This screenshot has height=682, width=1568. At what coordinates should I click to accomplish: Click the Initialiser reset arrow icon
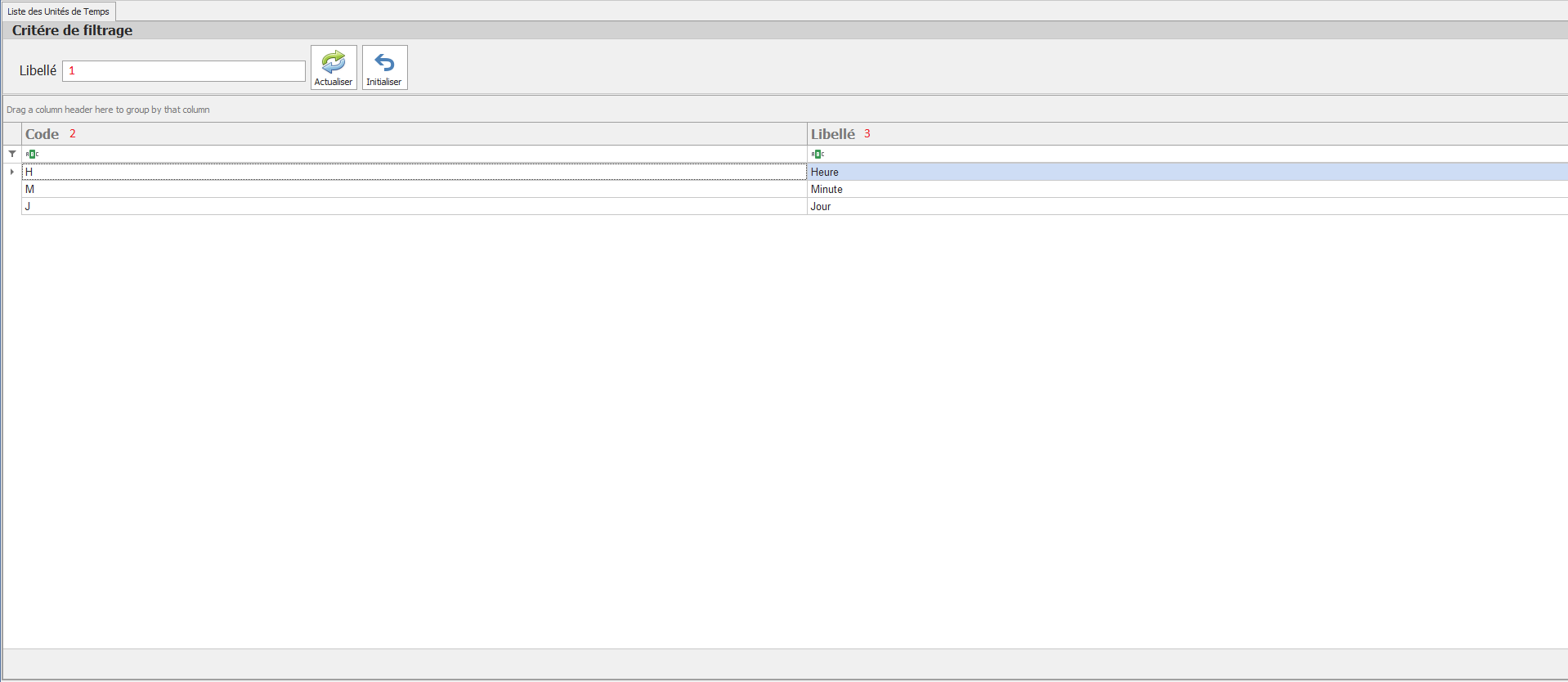(384, 62)
